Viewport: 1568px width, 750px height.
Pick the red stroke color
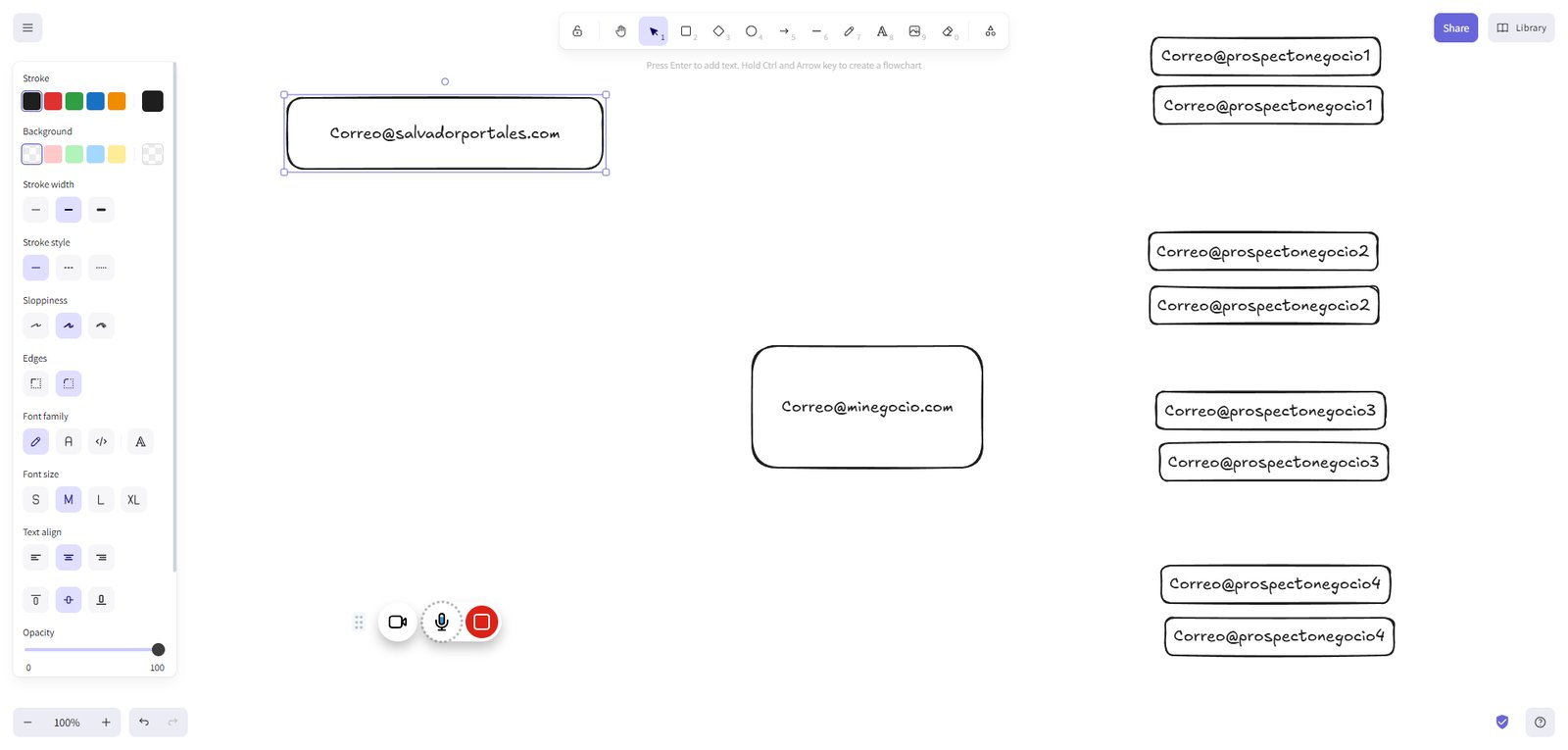(53, 101)
